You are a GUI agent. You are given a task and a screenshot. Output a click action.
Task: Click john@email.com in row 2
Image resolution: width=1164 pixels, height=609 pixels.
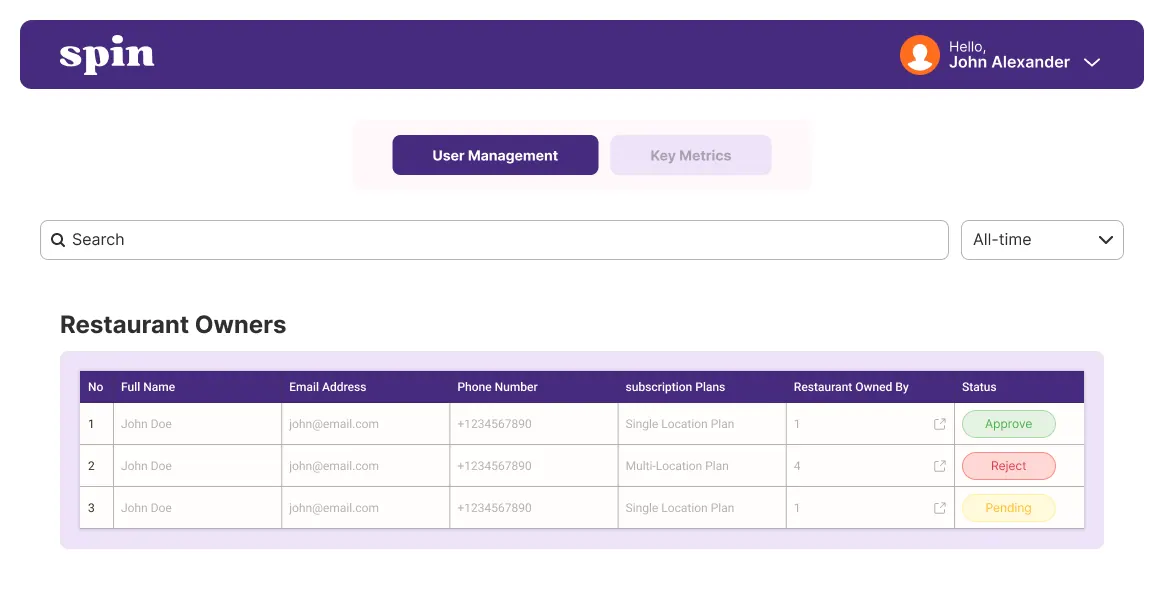pyautogui.click(x=333, y=466)
